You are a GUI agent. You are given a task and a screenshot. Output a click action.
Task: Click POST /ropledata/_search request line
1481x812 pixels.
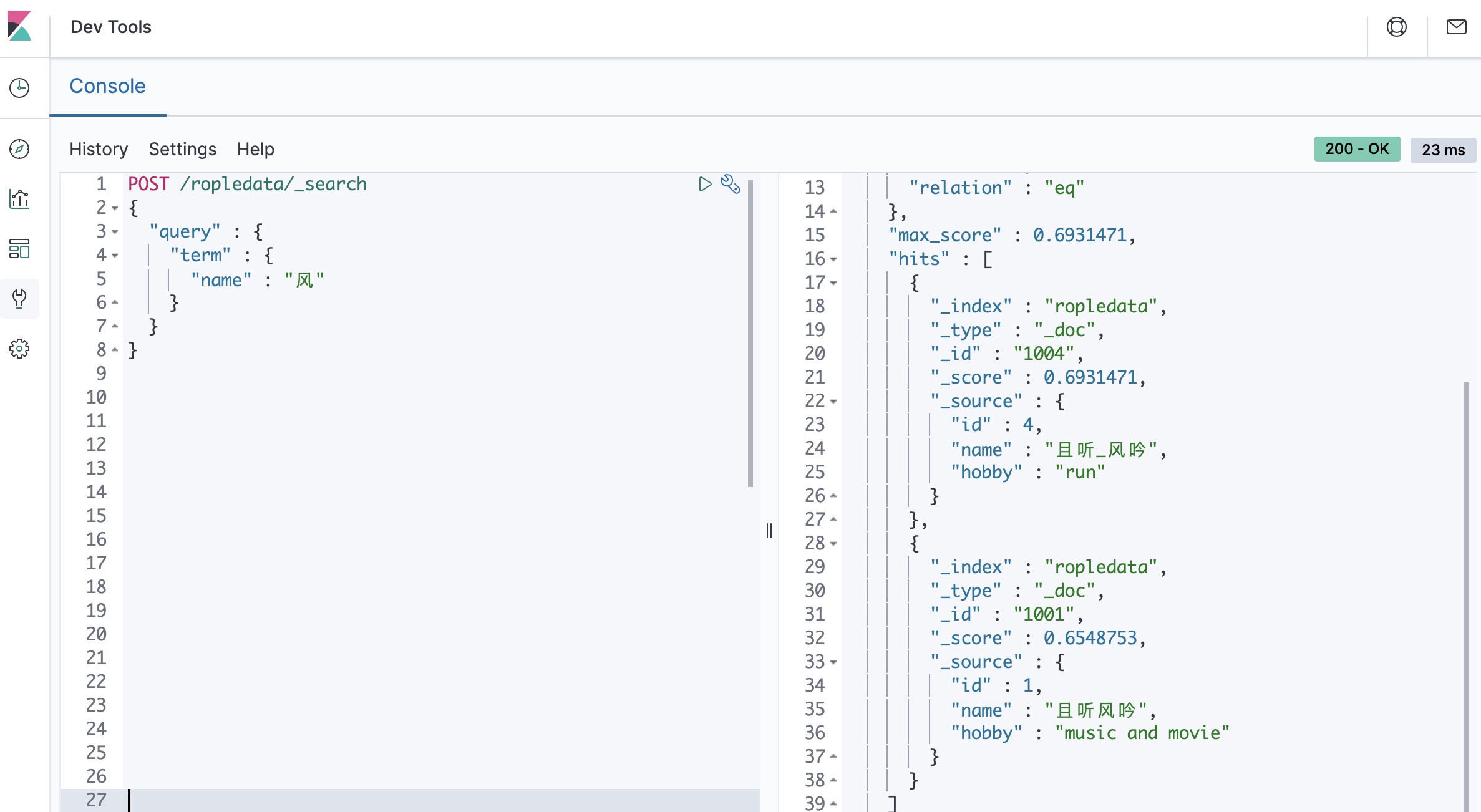[x=247, y=184]
